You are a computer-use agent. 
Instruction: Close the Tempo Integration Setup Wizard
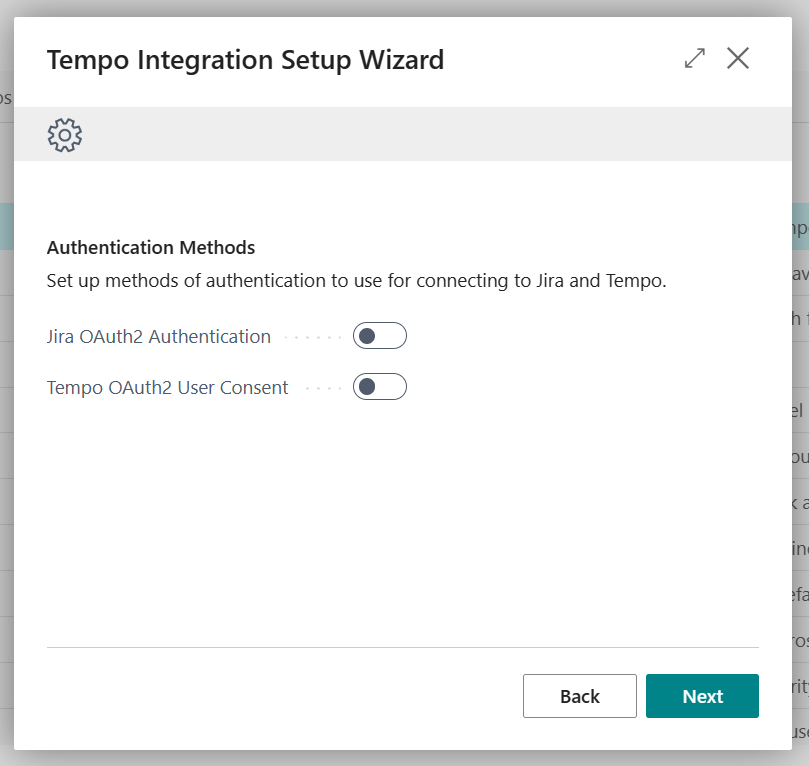tap(738, 58)
